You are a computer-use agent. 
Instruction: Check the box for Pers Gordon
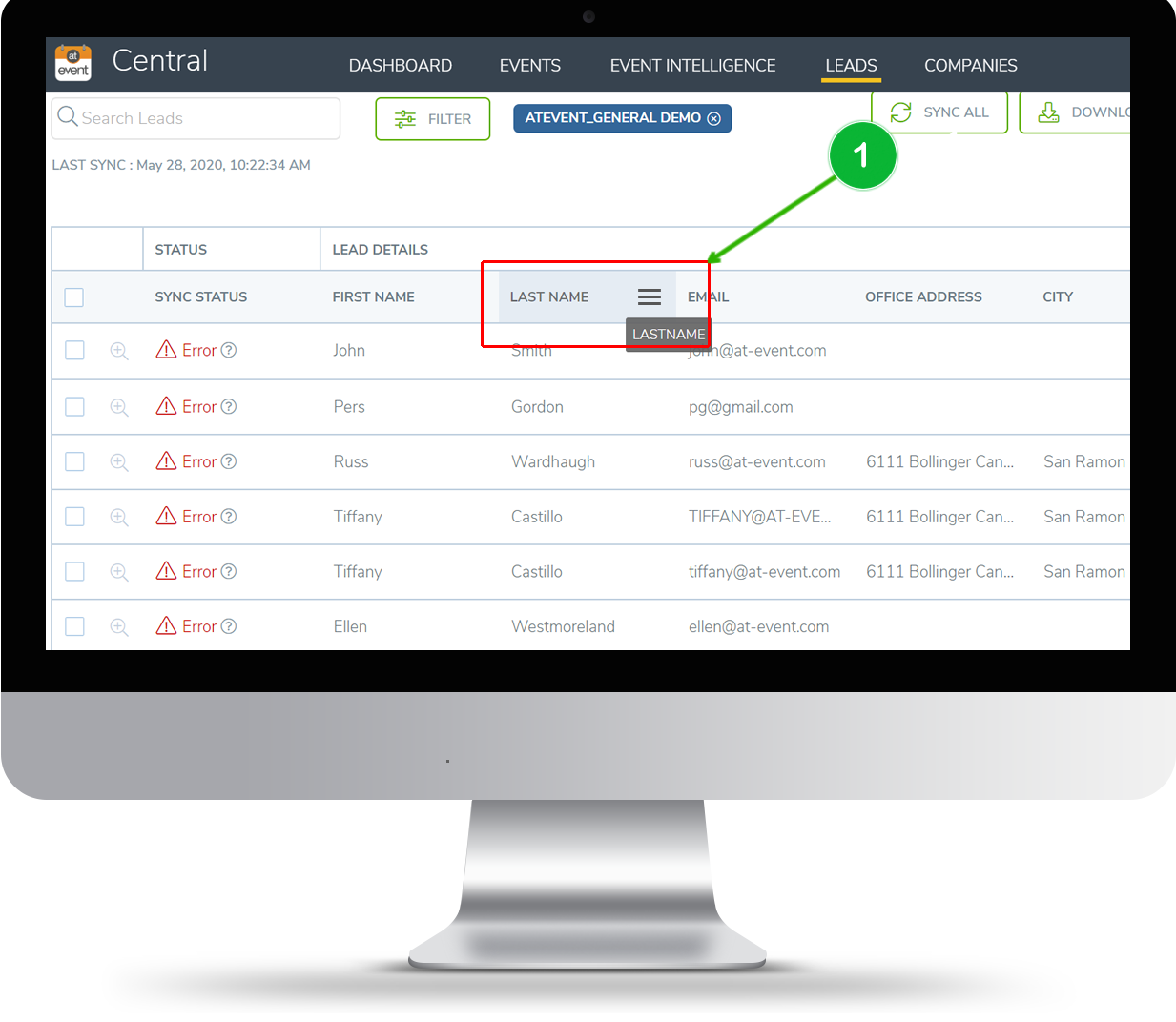click(x=74, y=406)
